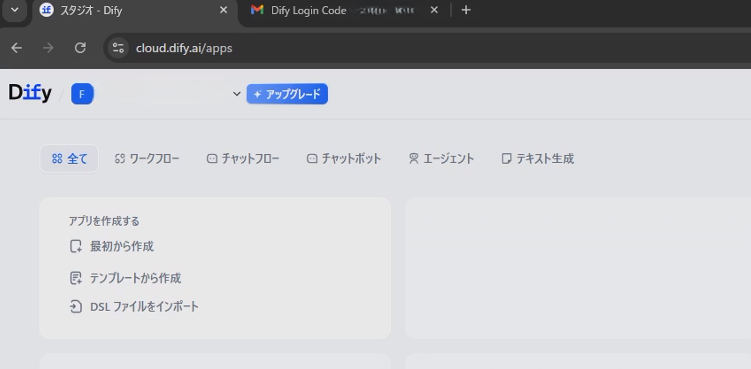Click the template creation icon
Image resolution: width=751 pixels, height=369 pixels.
[x=76, y=278]
